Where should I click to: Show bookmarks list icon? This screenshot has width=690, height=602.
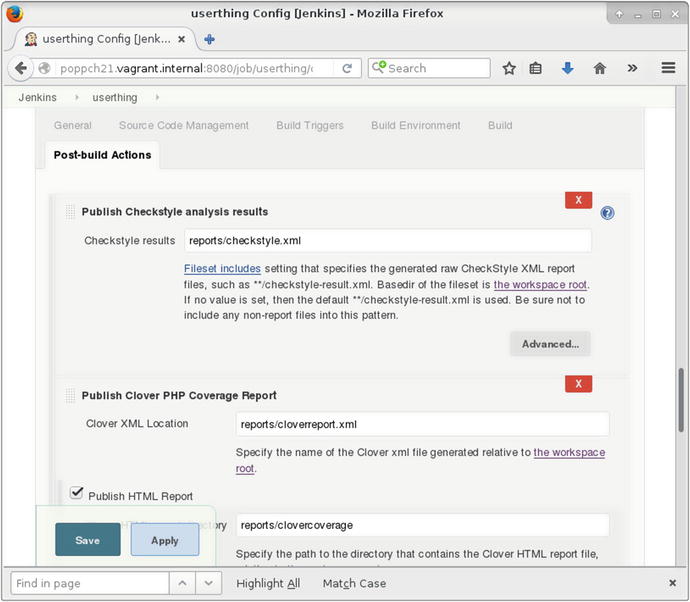coord(536,68)
